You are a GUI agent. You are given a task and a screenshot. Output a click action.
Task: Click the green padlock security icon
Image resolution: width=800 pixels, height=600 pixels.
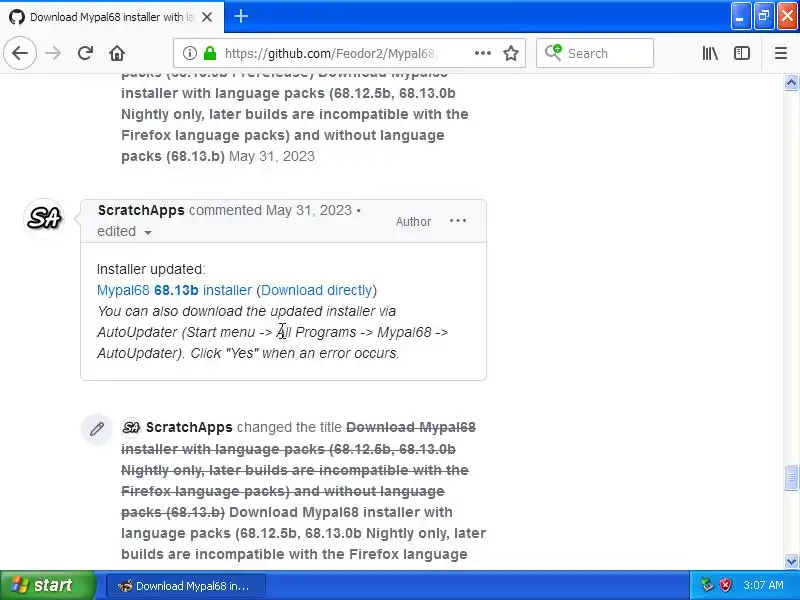click(210, 53)
